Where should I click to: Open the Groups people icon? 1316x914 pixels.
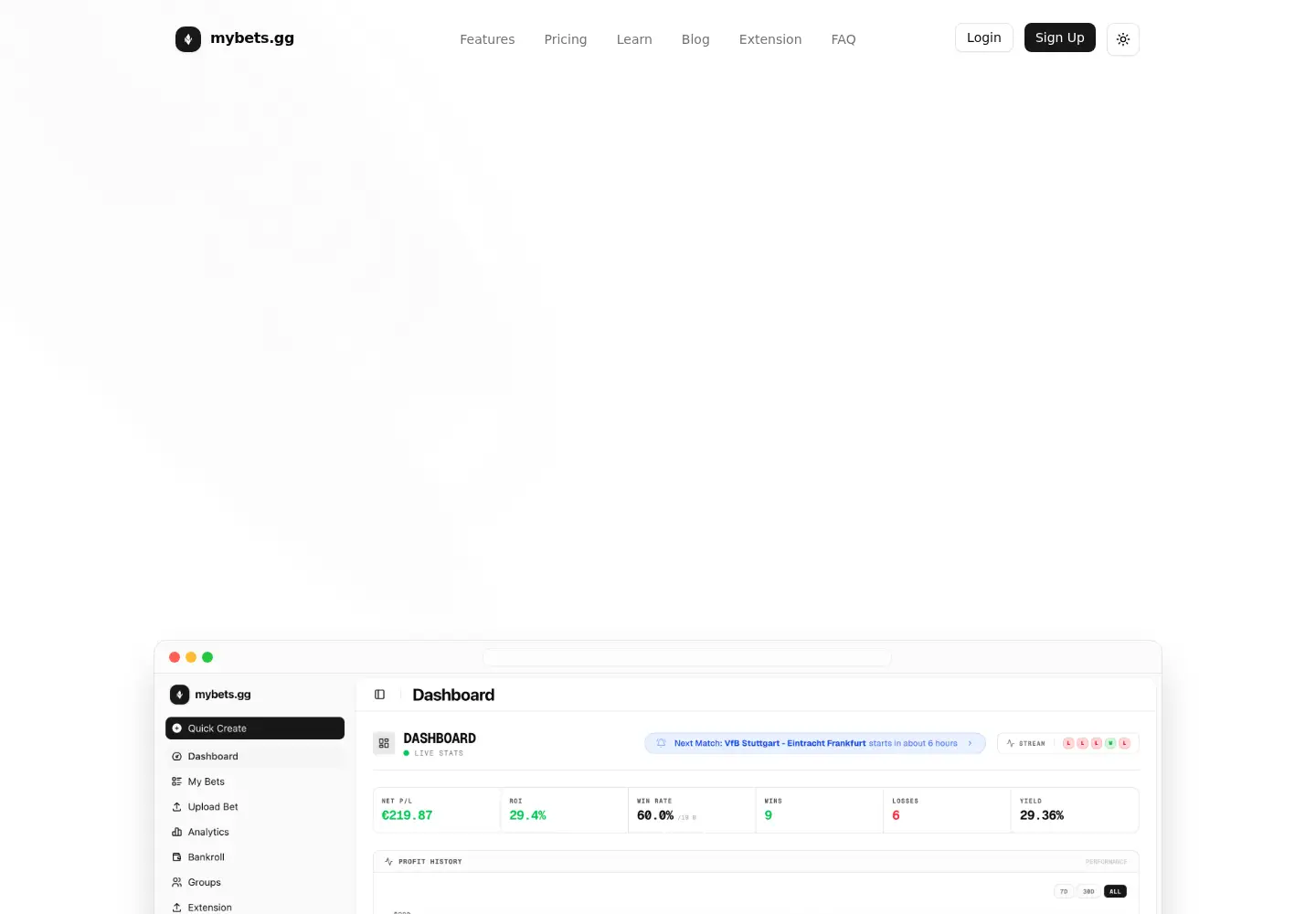click(x=177, y=882)
